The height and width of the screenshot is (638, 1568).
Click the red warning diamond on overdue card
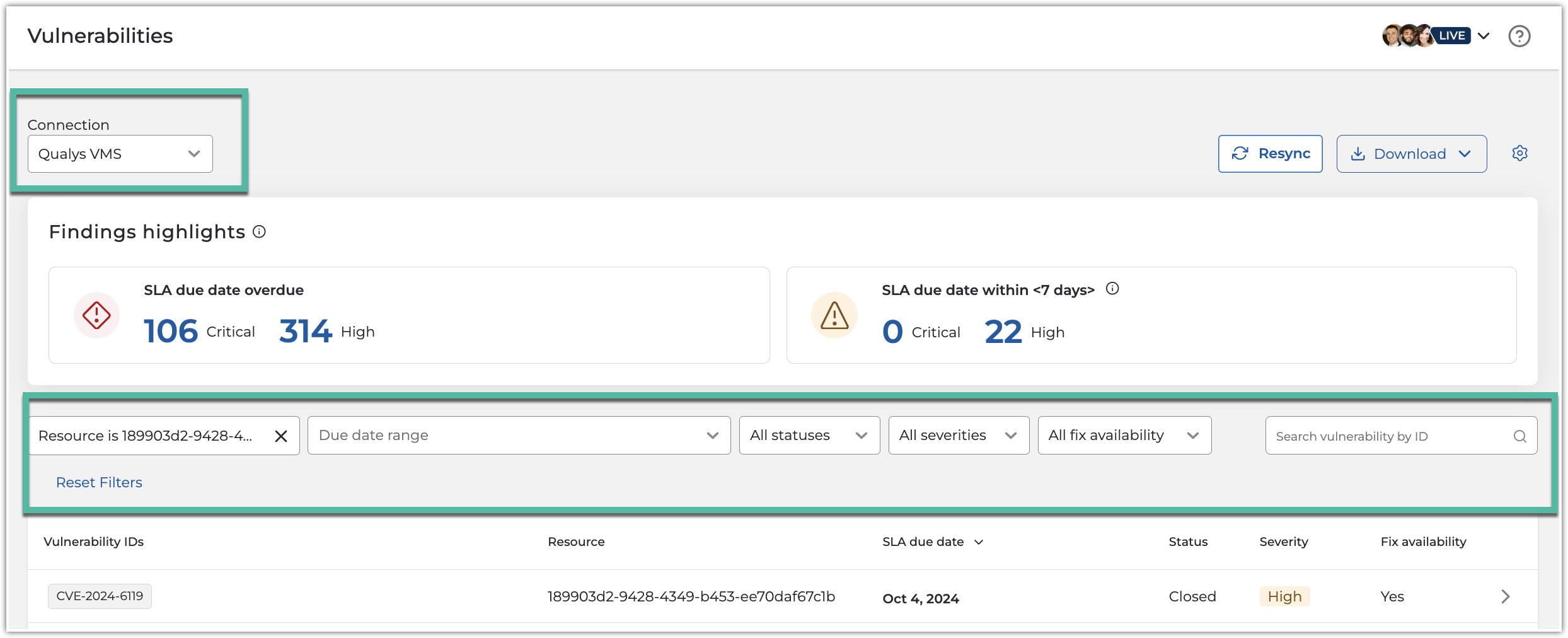(96, 315)
